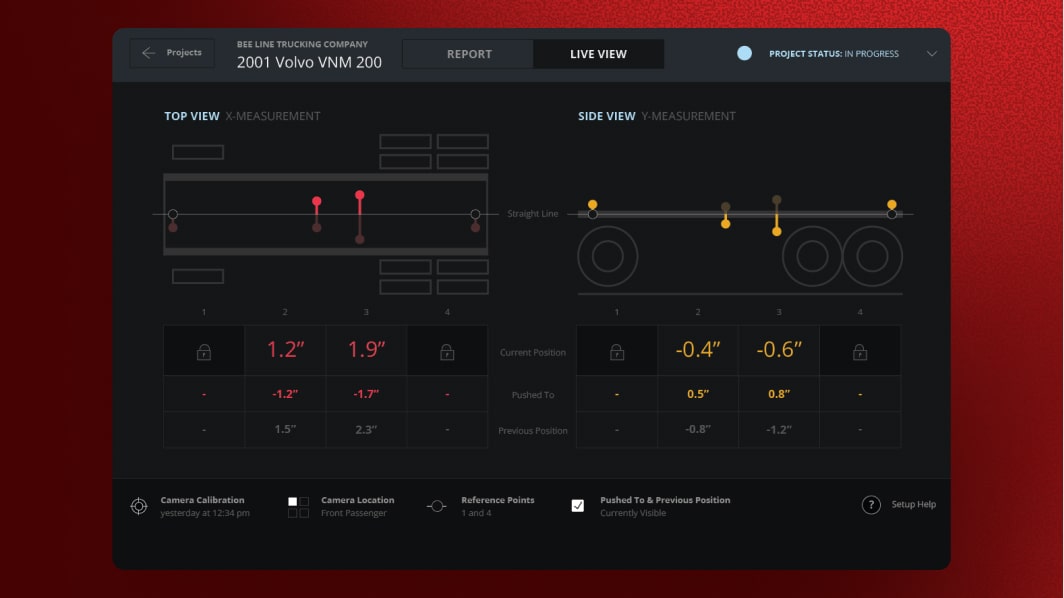Uncheck Pushed To & Previous Position checkbox

(x=577, y=506)
